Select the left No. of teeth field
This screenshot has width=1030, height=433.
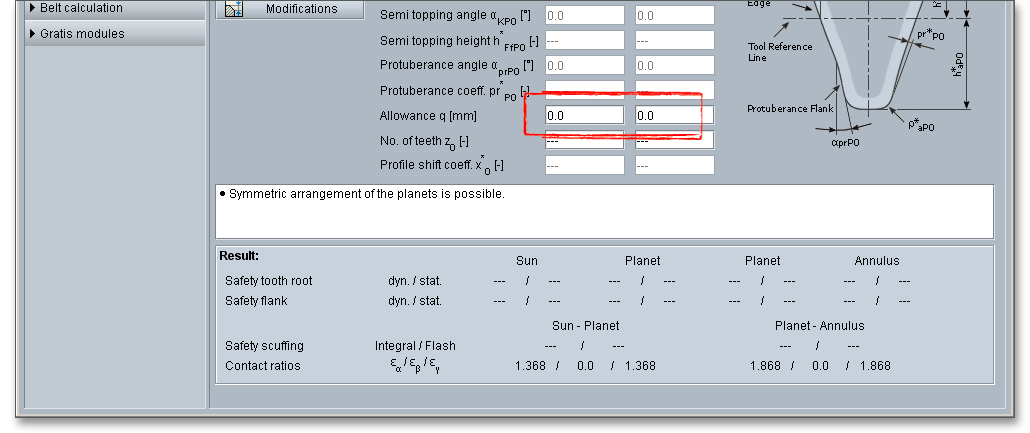584,141
